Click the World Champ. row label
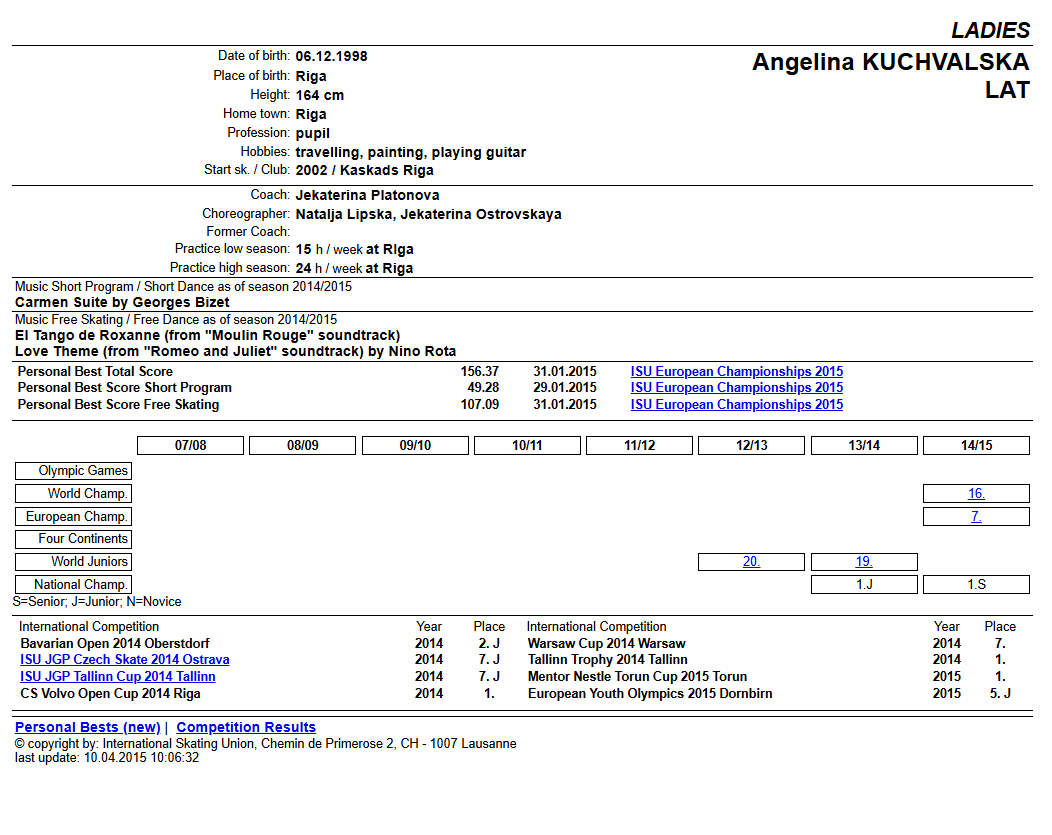The image size is (1052, 835). point(73,494)
